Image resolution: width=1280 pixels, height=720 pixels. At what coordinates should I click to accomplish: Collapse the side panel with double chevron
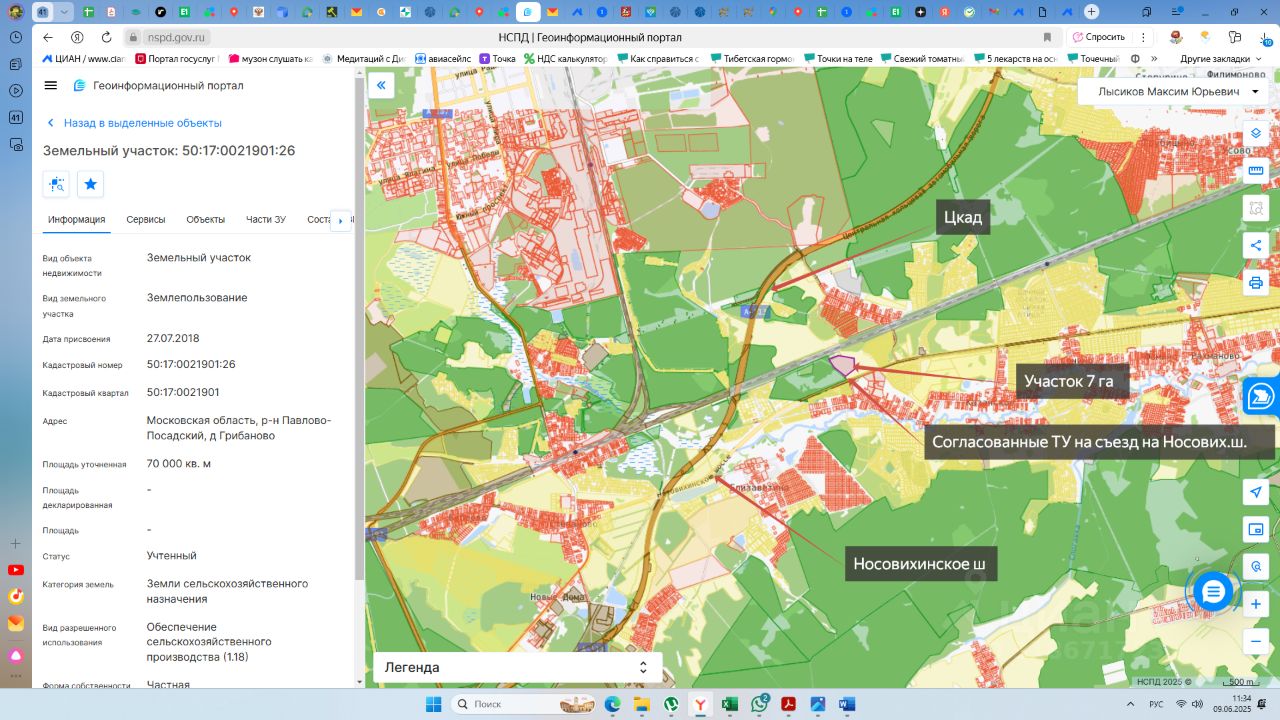pos(381,86)
